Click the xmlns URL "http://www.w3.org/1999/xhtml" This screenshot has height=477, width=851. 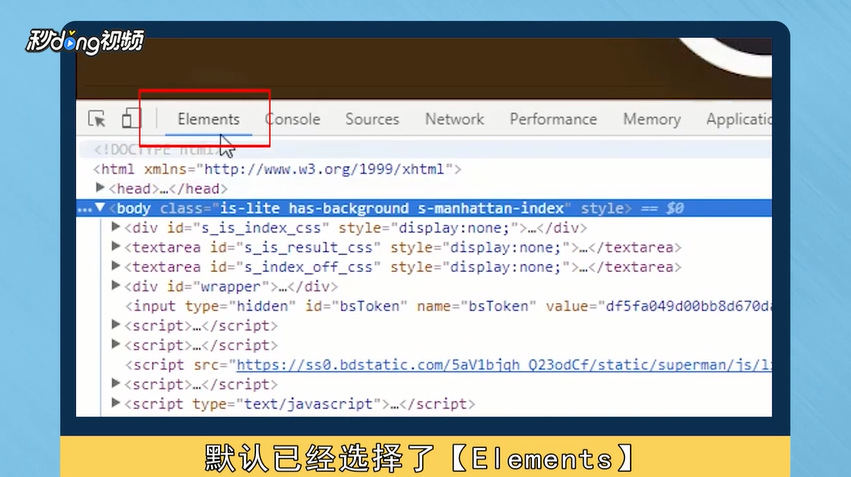[324, 169]
